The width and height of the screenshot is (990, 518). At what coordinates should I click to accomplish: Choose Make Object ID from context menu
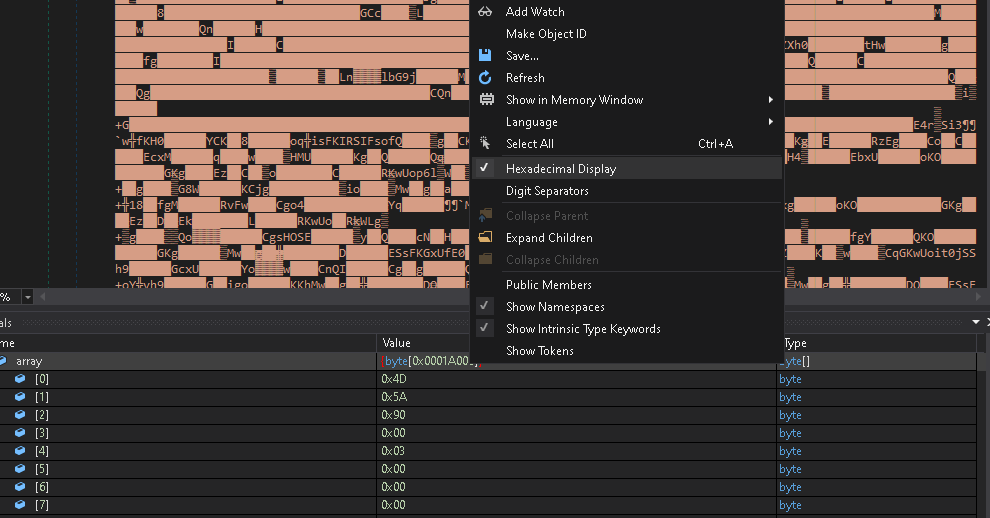pyautogui.click(x=546, y=34)
